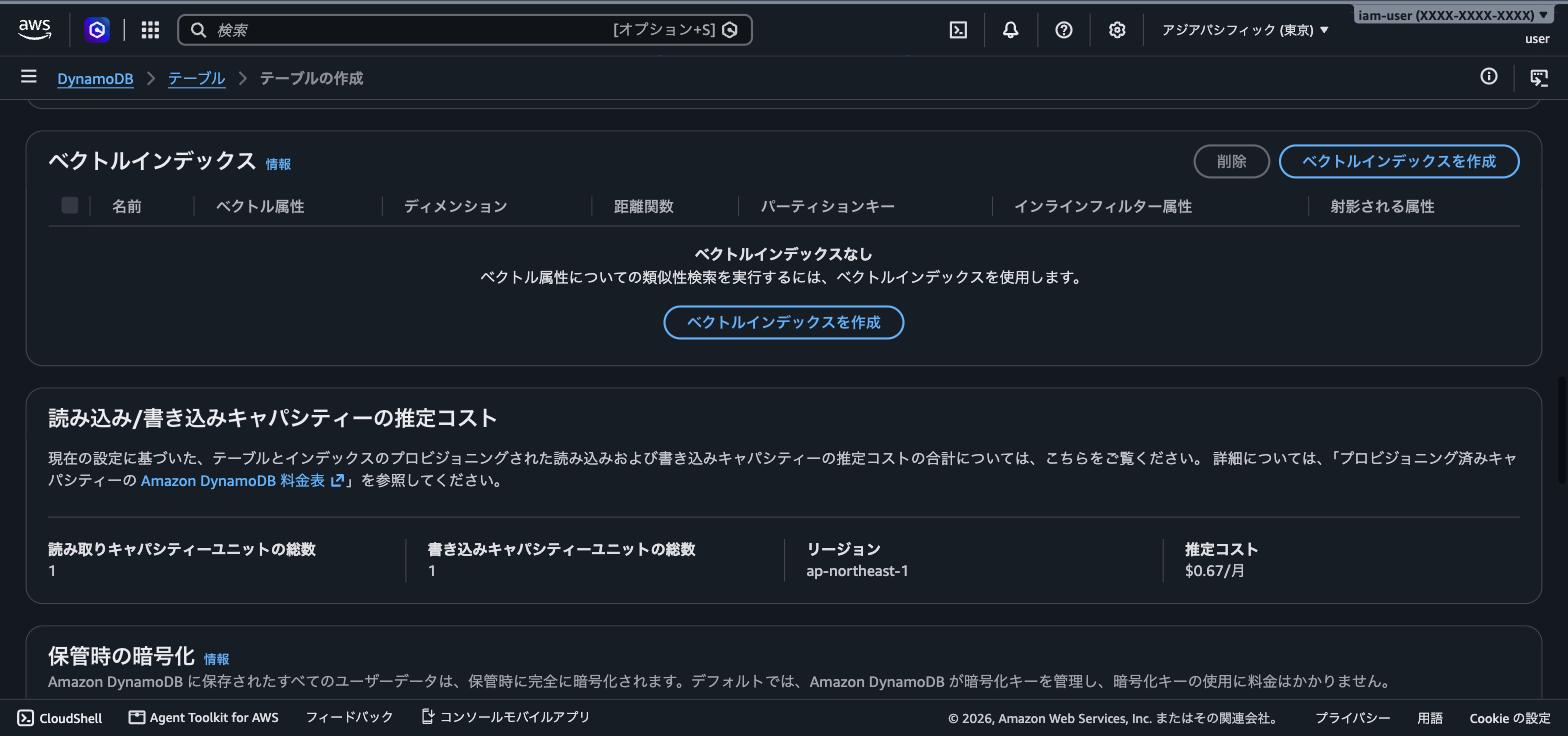The image size is (1568, 736).
Task: Click the コンソールモバイルアプリ phone icon
Action: (x=427, y=717)
